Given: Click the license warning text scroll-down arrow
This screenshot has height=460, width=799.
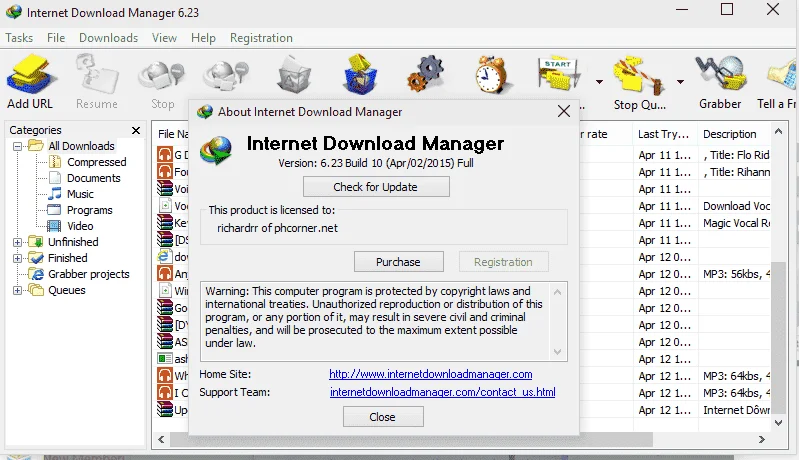Looking at the screenshot, I should pos(557,352).
